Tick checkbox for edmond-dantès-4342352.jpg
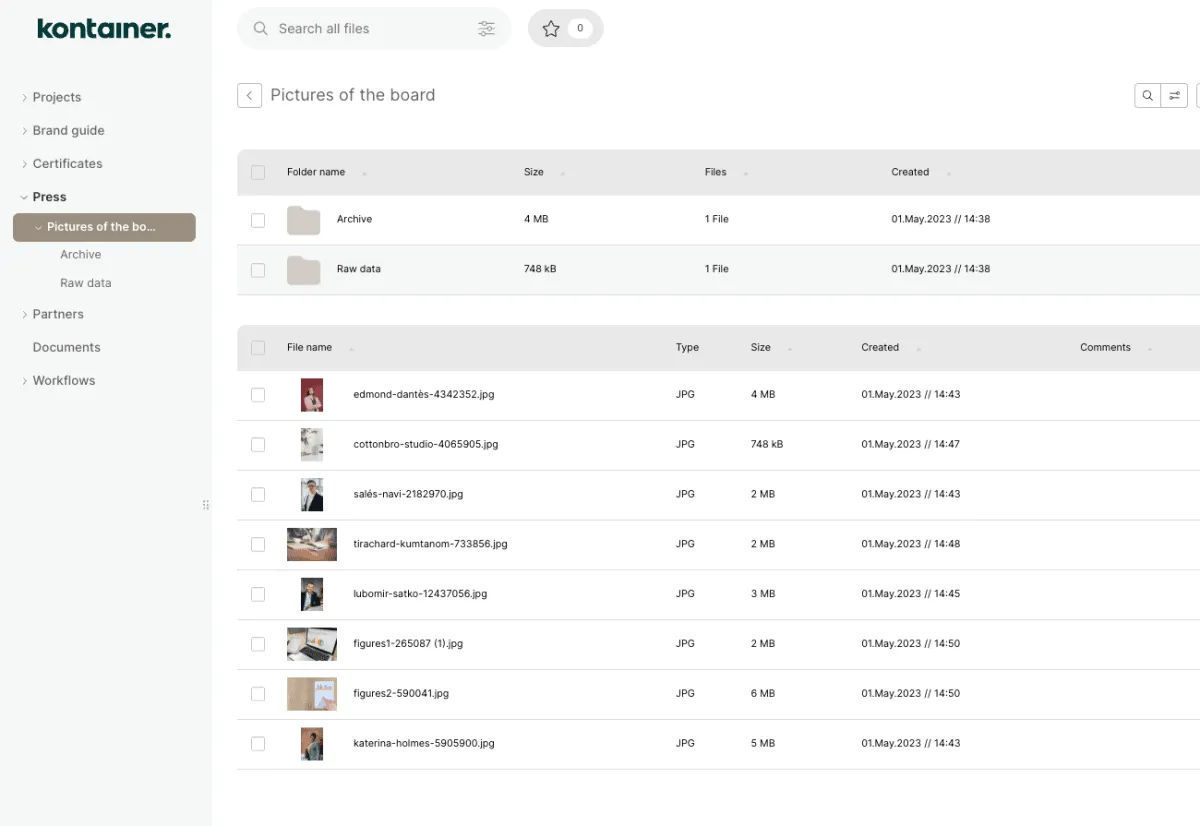This screenshot has height=826, width=1200. click(258, 395)
